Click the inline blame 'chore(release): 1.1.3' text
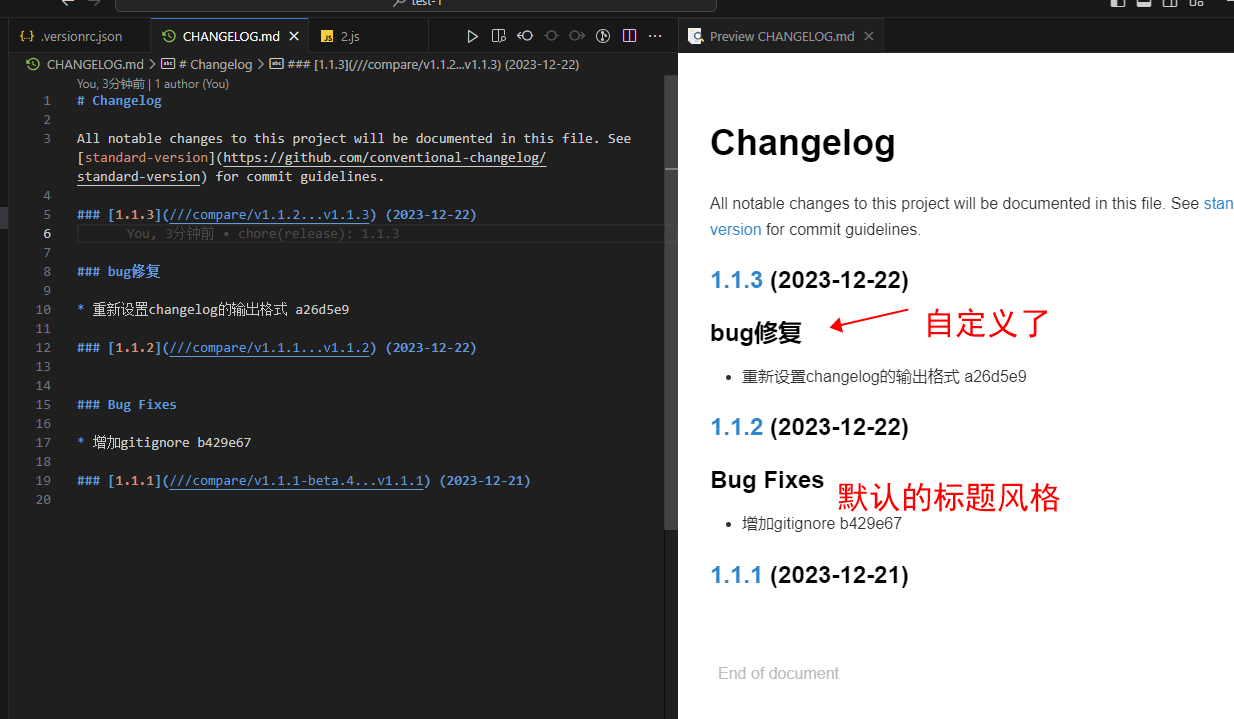Image resolution: width=1234 pixels, height=719 pixels. coord(319,234)
